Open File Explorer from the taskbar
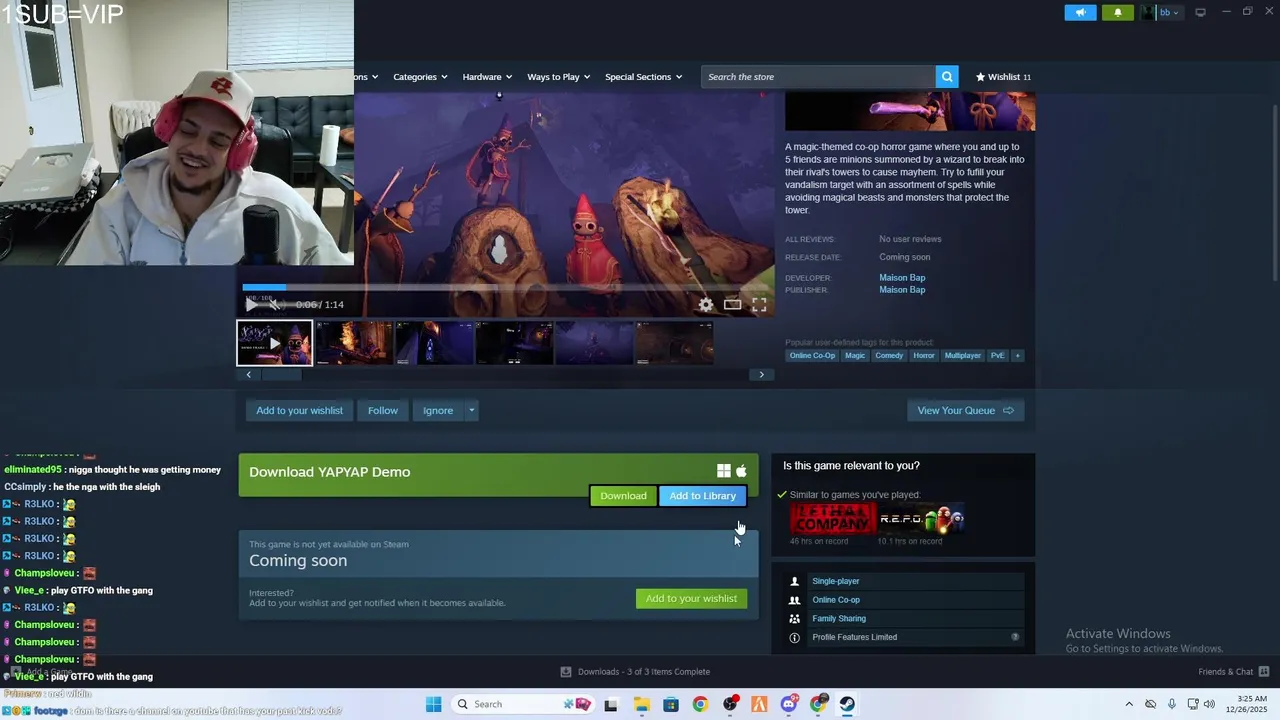Screen dimensions: 1280x720 pyautogui.click(x=641, y=704)
